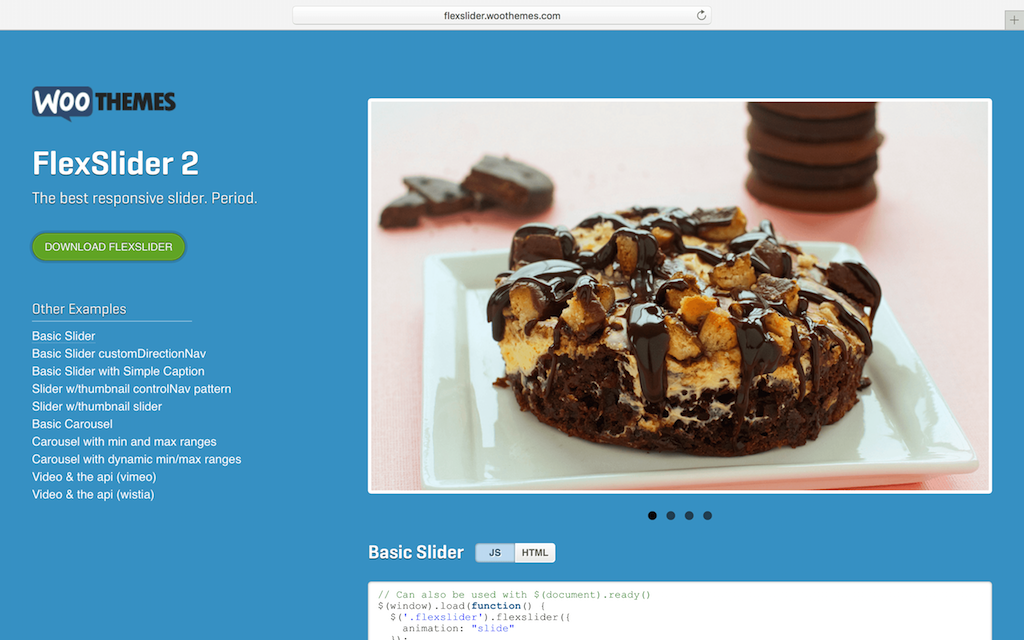The image size is (1024, 640).
Task: Open a new tab with the plus button
Action: pos(1014,20)
